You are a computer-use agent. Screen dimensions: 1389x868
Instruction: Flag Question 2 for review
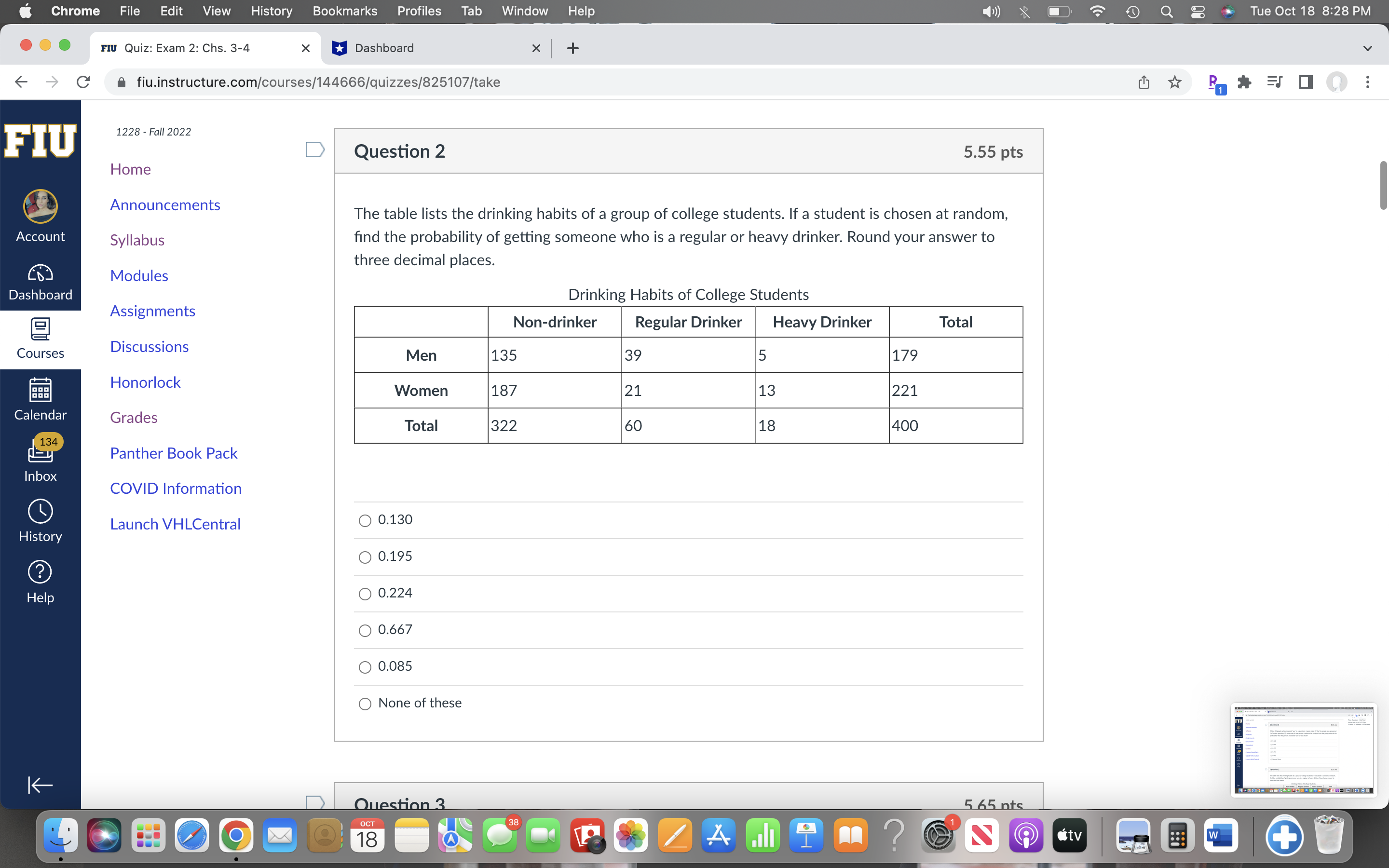click(x=314, y=150)
